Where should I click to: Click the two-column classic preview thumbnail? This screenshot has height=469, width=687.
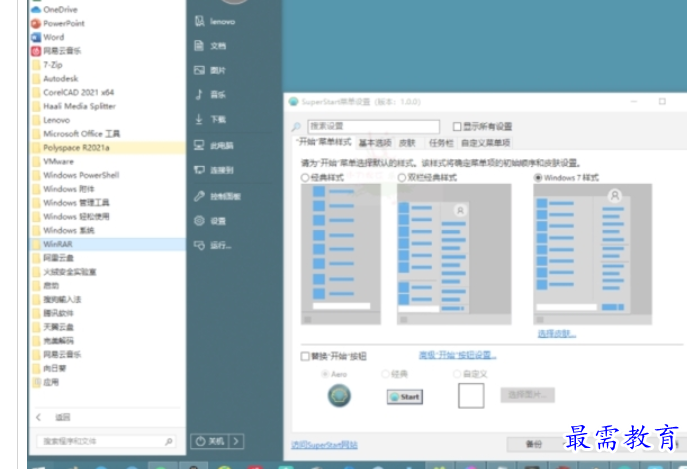tap(454, 254)
